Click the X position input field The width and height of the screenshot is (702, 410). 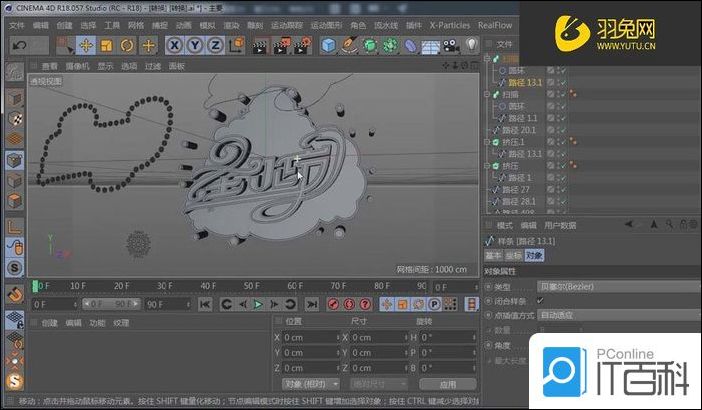coord(310,338)
